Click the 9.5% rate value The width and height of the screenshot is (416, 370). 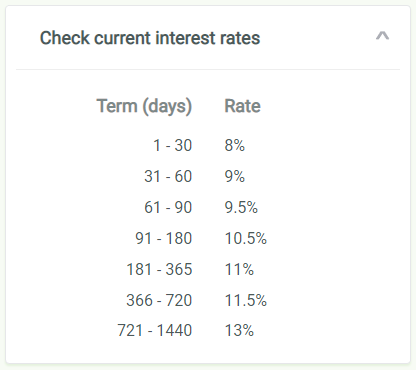click(x=241, y=207)
